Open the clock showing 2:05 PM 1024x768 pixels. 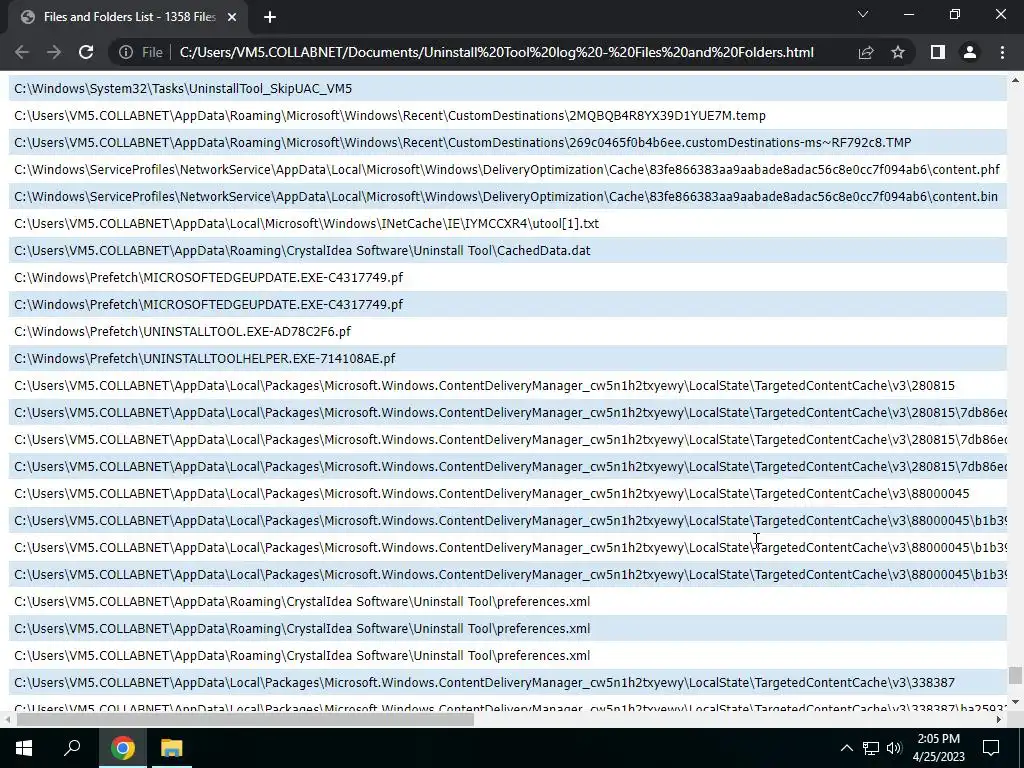click(x=938, y=748)
